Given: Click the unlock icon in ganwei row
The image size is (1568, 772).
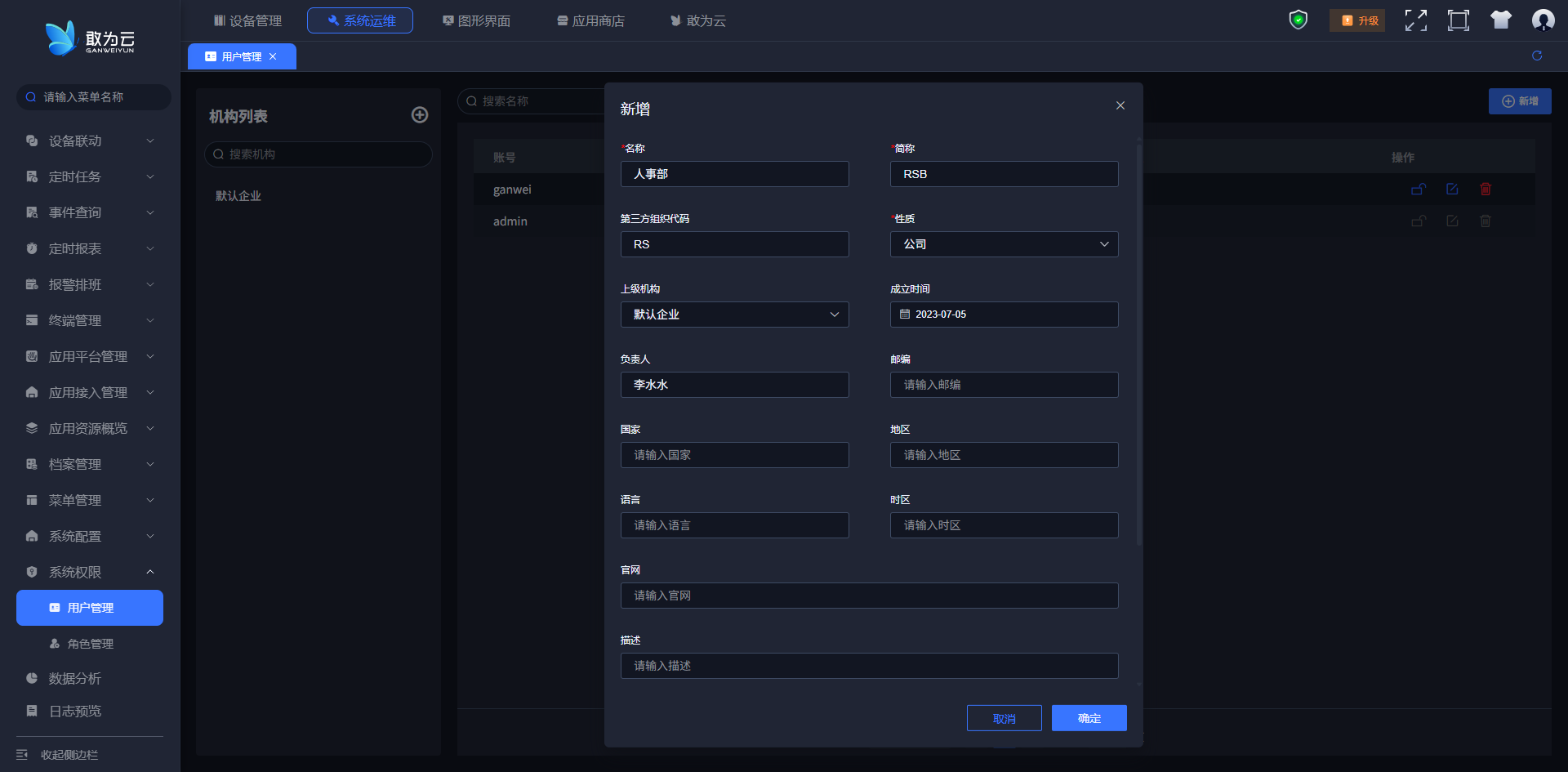Looking at the screenshot, I should click(1419, 190).
